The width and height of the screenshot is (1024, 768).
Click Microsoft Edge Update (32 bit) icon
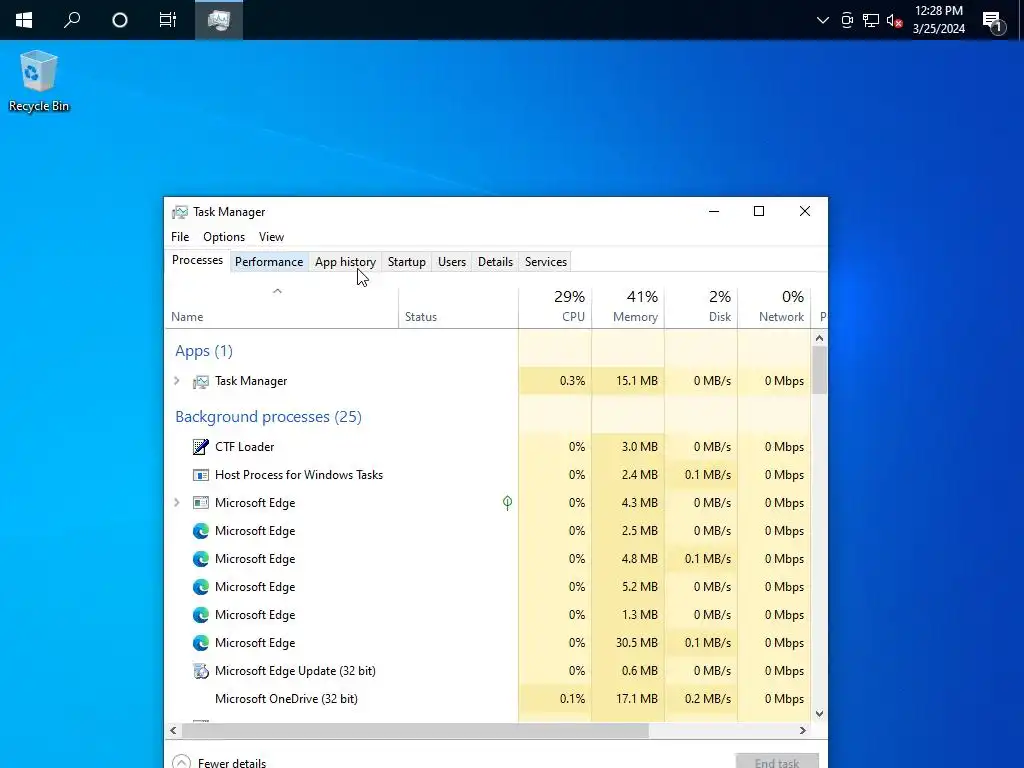[200, 671]
